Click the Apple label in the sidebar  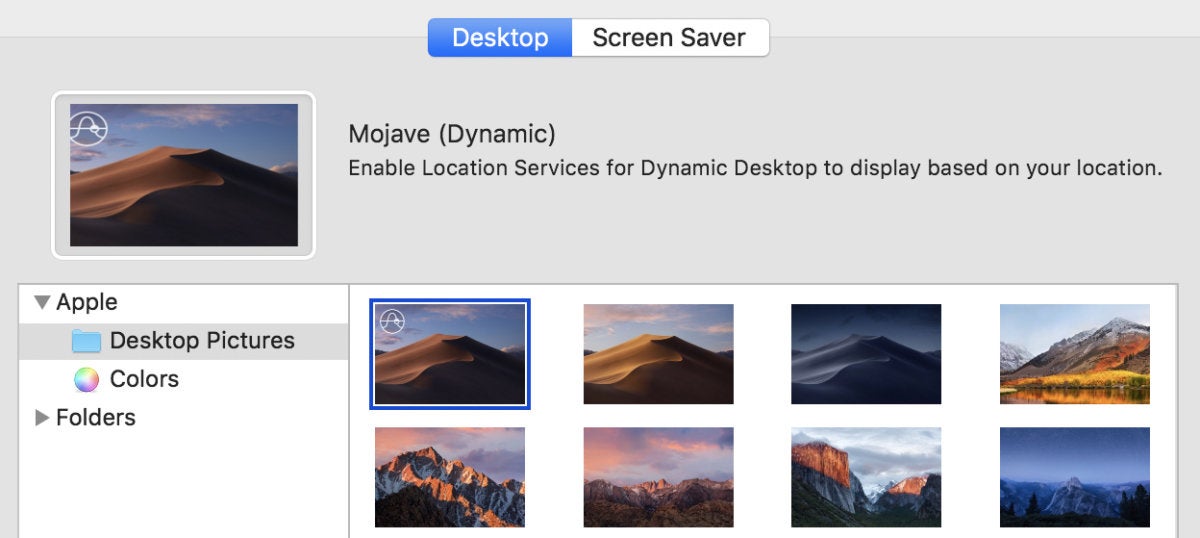tap(87, 302)
